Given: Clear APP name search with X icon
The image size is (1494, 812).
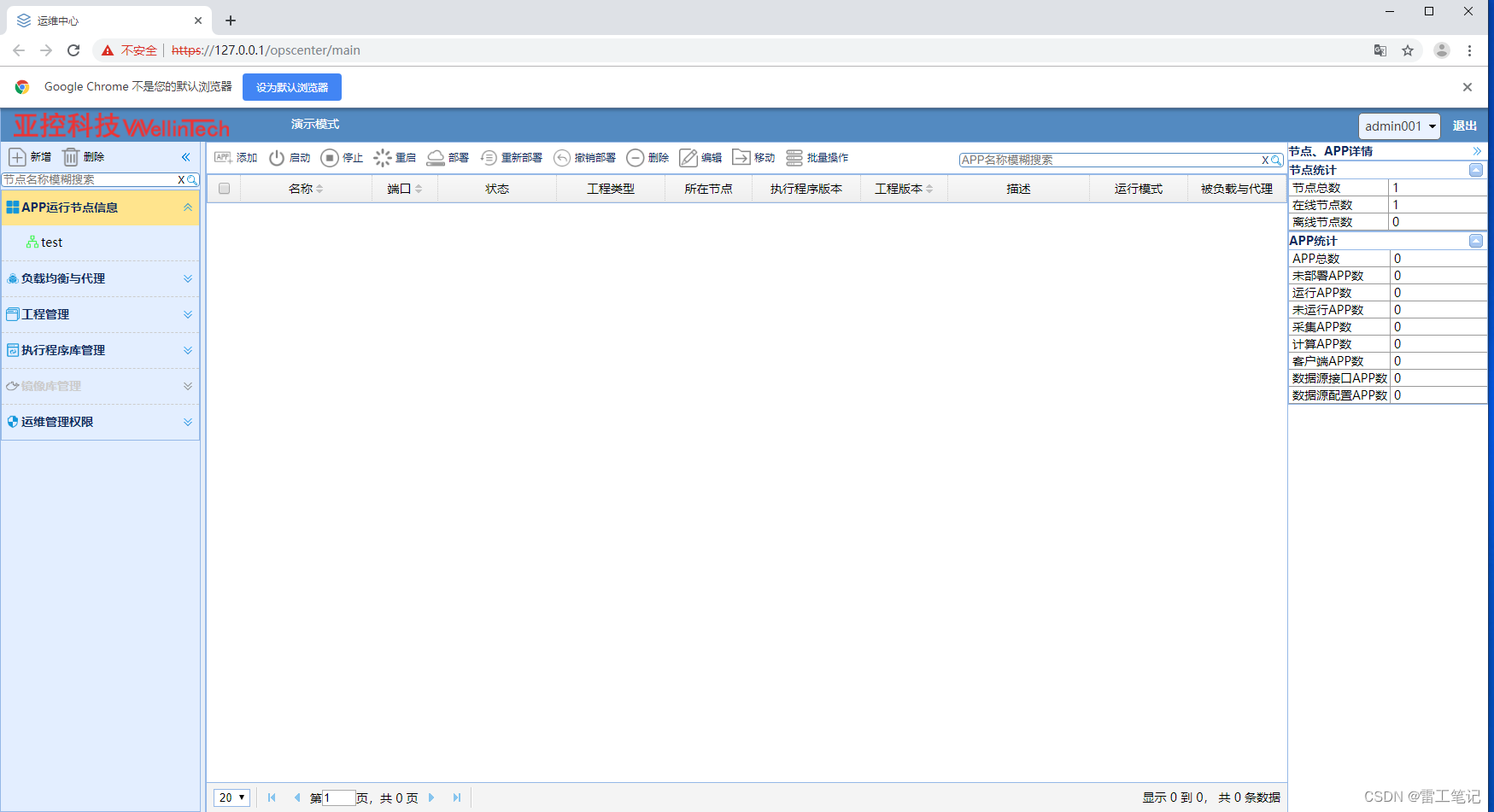Looking at the screenshot, I should point(1265,161).
